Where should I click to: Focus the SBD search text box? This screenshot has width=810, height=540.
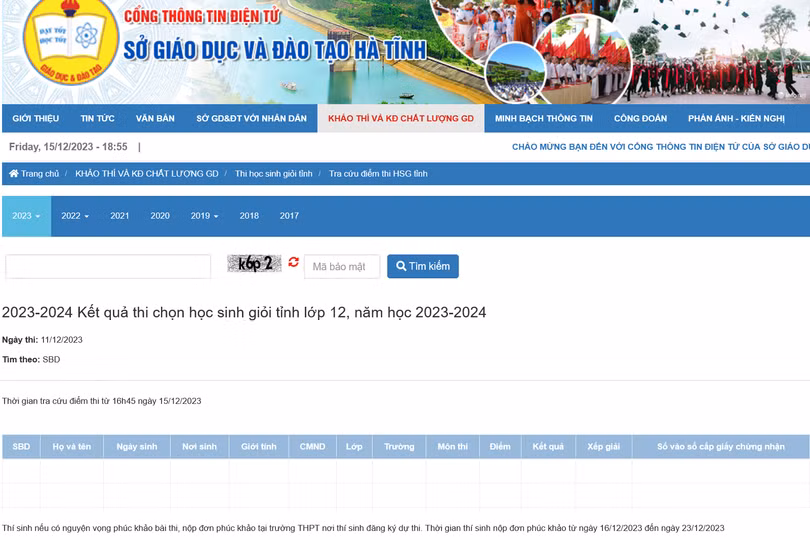click(x=108, y=267)
